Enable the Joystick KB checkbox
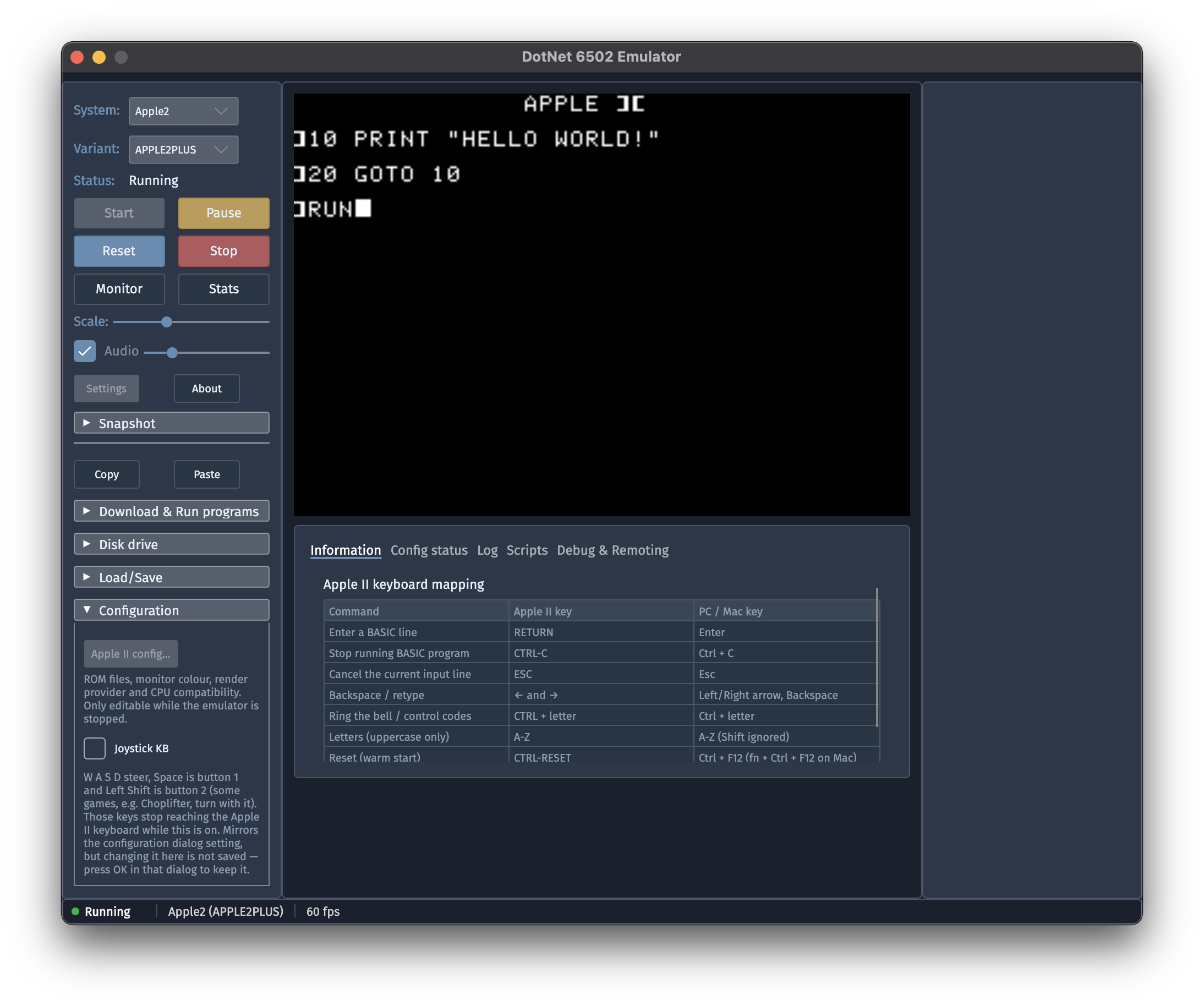Screen dimensions: 1204x1006 pos(95,748)
